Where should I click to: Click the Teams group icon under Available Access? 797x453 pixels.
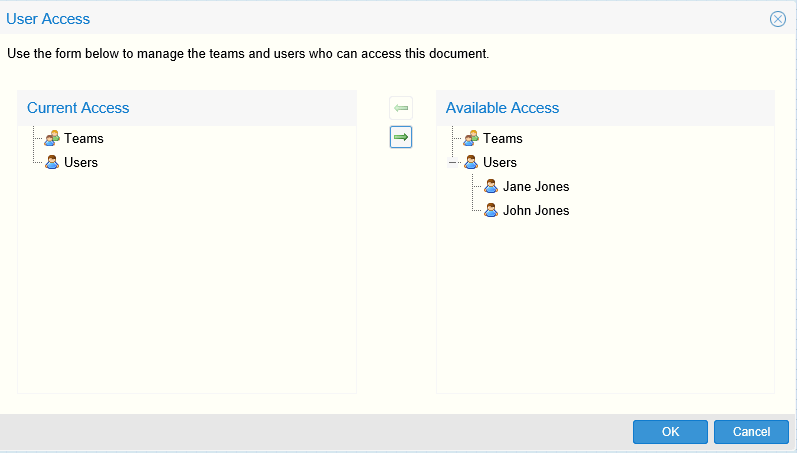(x=471, y=138)
